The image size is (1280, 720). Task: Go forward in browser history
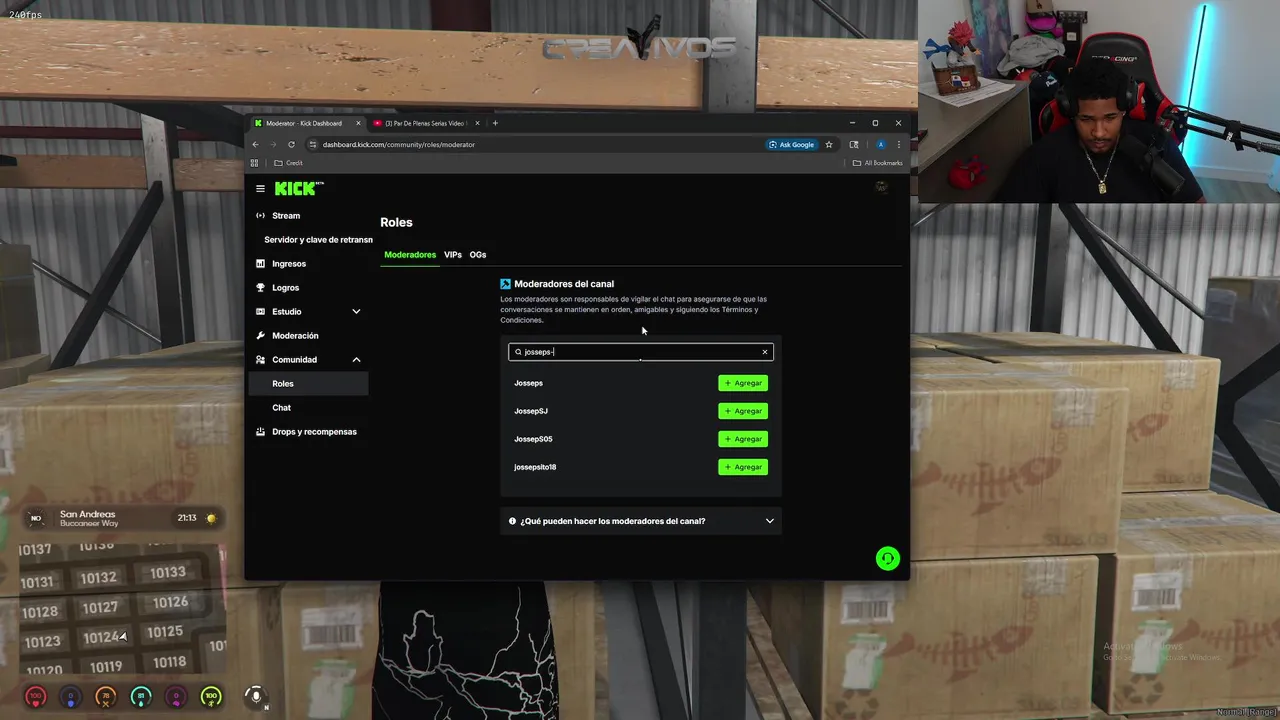[273, 144]
